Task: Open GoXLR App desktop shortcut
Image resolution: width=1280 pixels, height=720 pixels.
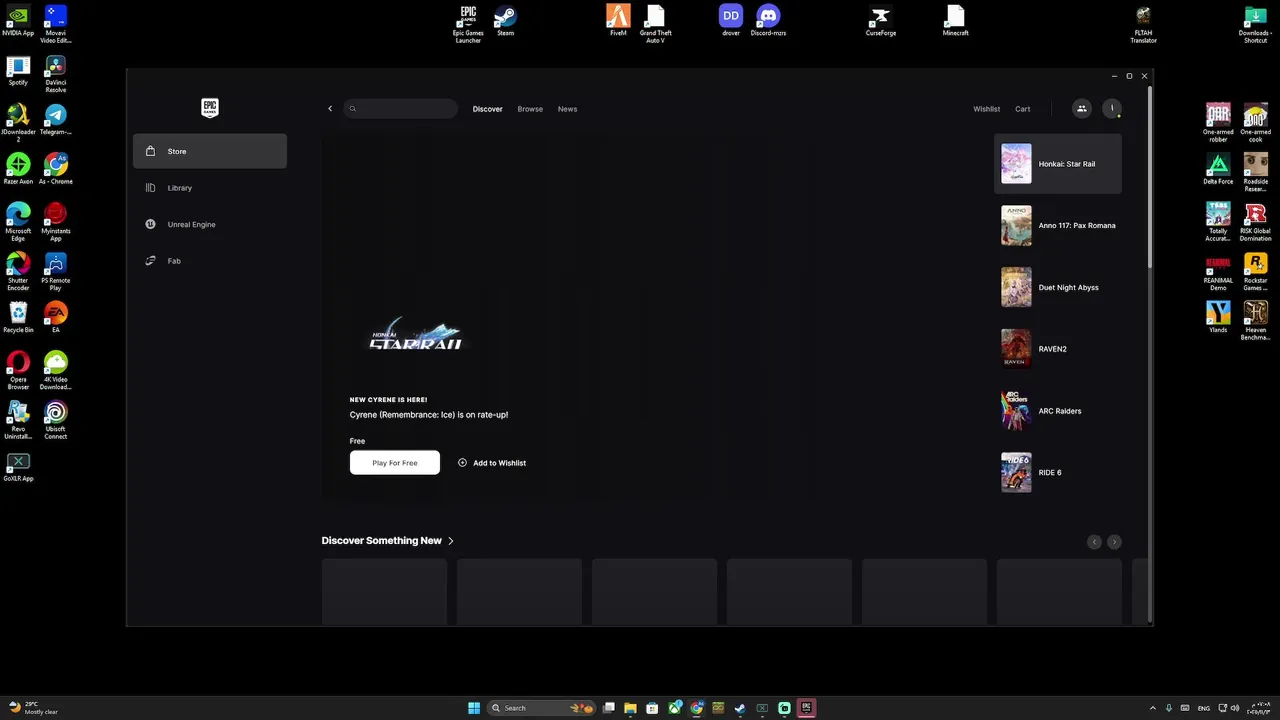Action: (18, 467)
